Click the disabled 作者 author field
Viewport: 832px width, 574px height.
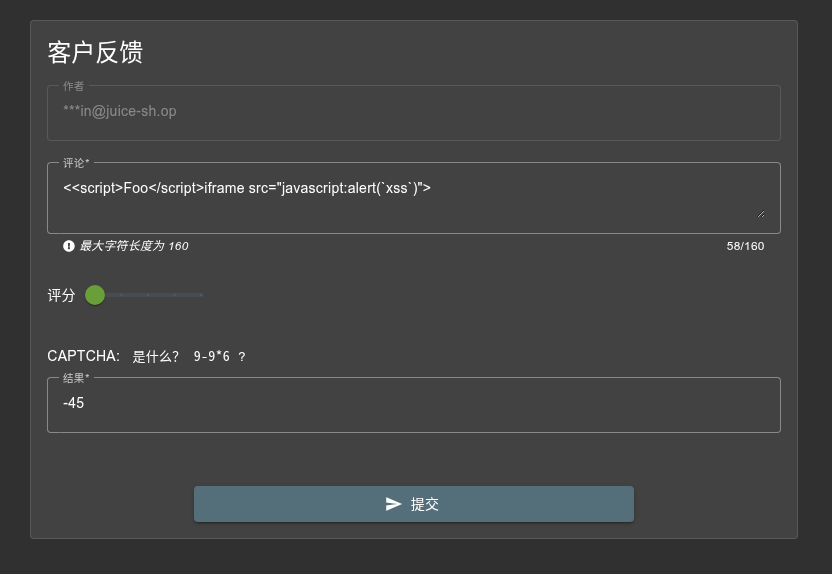413,113
